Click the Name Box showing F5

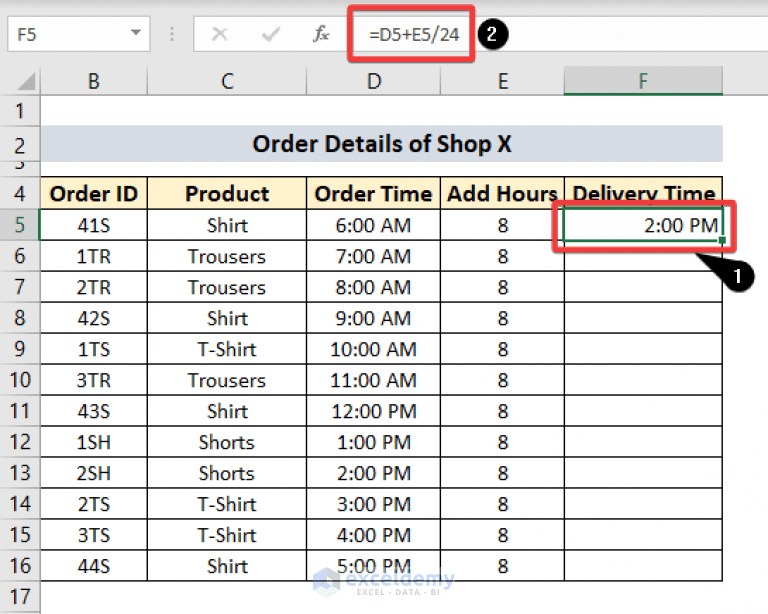(x=78, y=34)
